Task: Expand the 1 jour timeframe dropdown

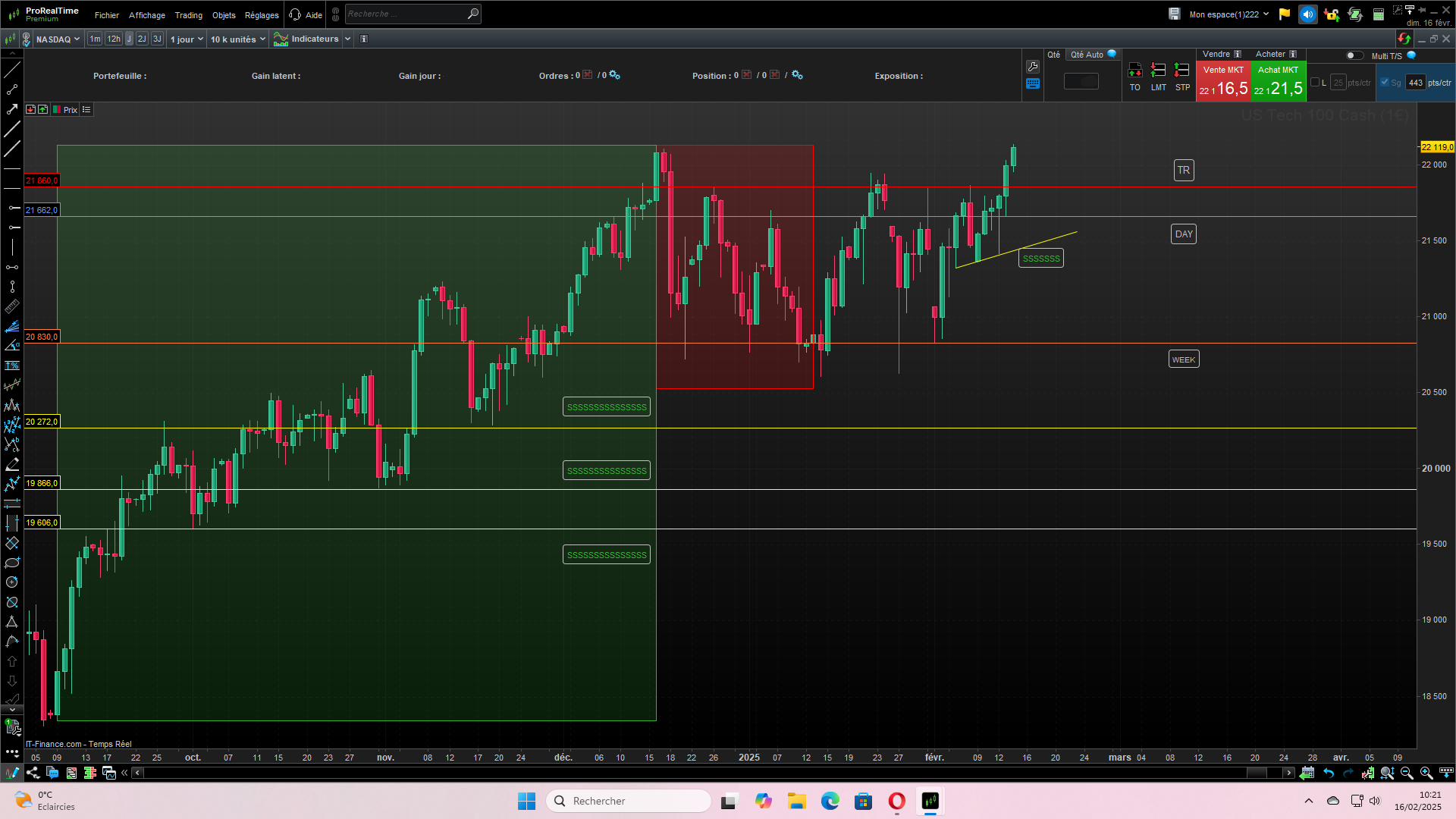Action: click(x=187, y=39)
